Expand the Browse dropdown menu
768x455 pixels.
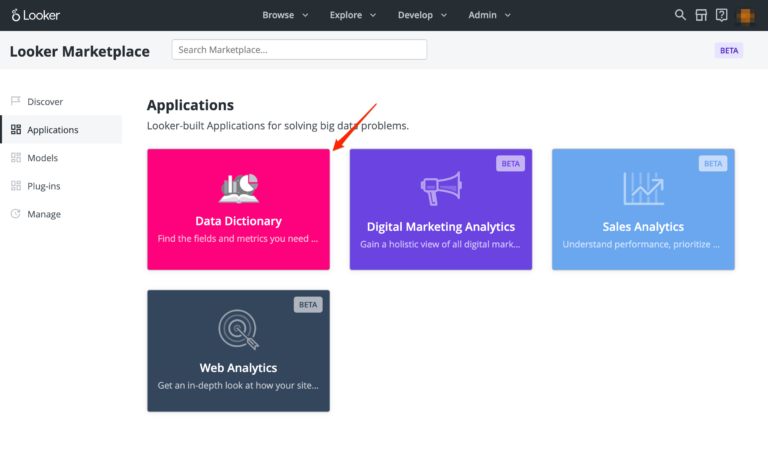[285, 15]
